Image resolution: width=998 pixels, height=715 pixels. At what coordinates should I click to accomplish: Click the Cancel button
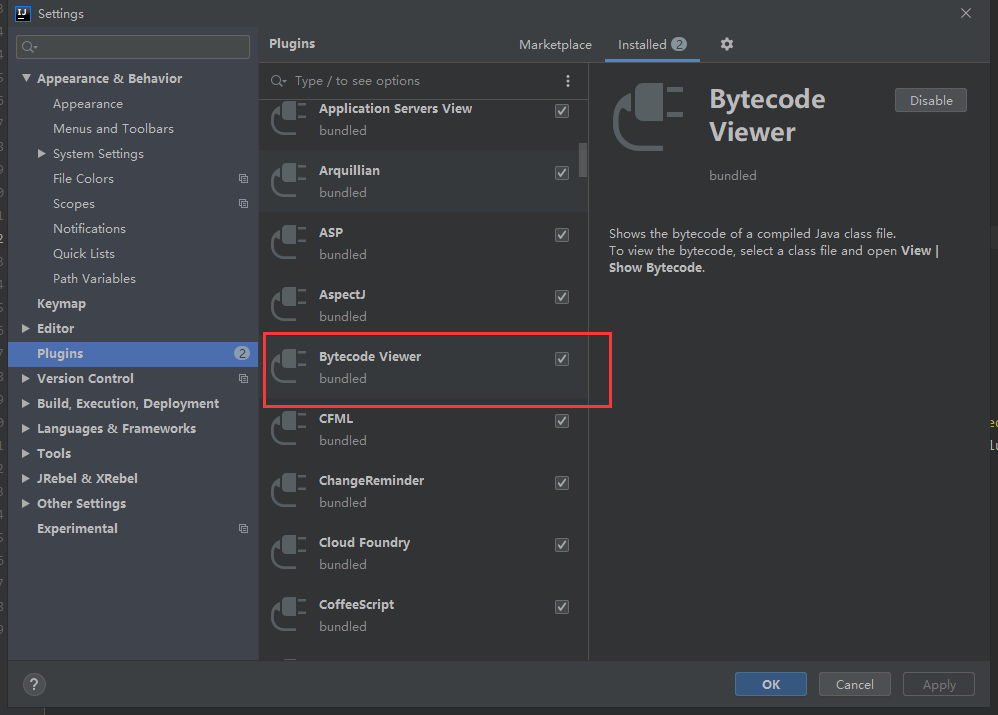pos(854,684)
